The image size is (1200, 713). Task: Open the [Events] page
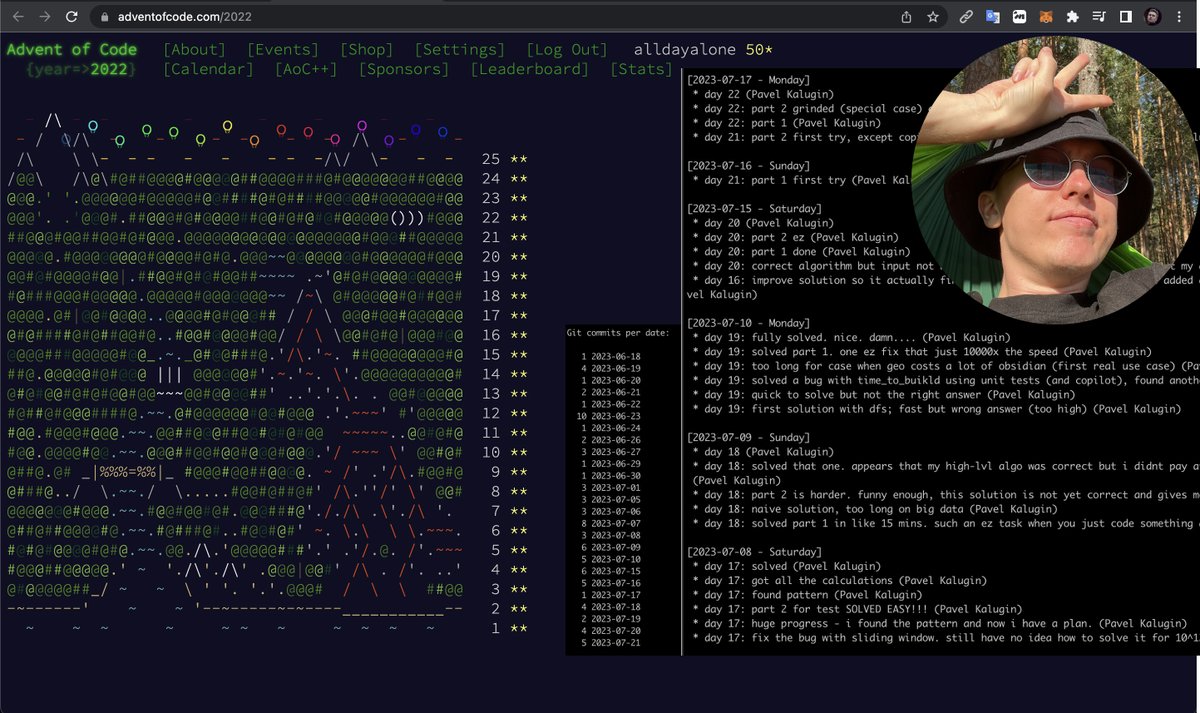click(283, 49)
